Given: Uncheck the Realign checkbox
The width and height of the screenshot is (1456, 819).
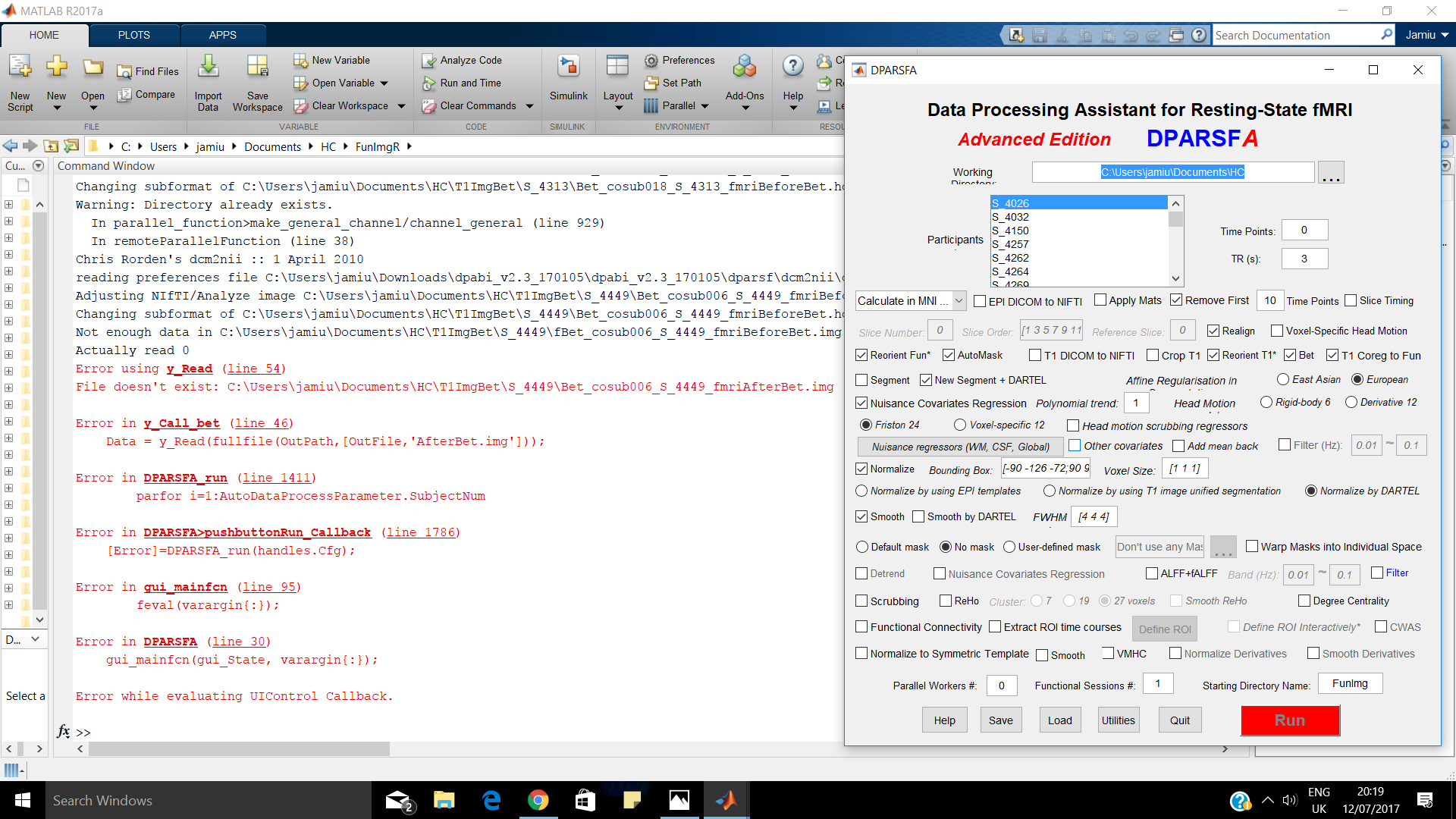Looking at the screenshot, I should 1213,331.
